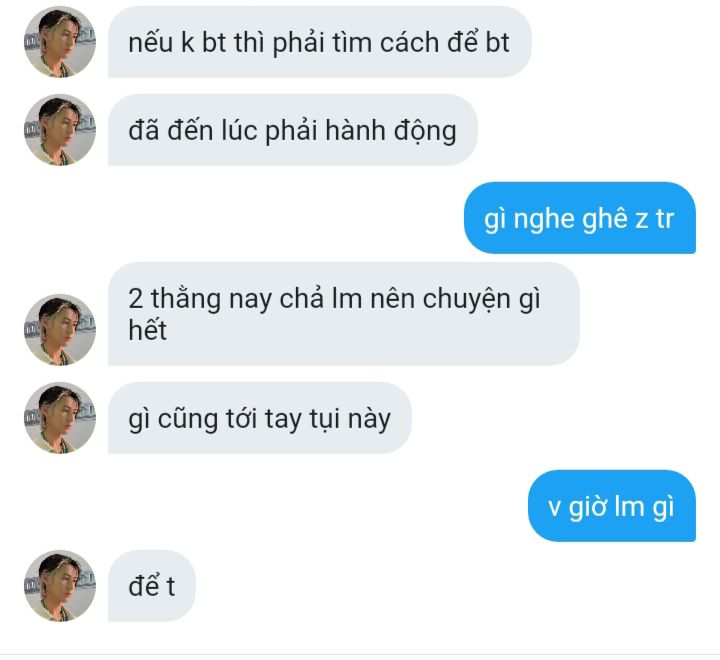Viewport: 720px width, 660px height.
Task: Select the blue 'v giờ lm gì' message
Action: (x=612, y=506)
